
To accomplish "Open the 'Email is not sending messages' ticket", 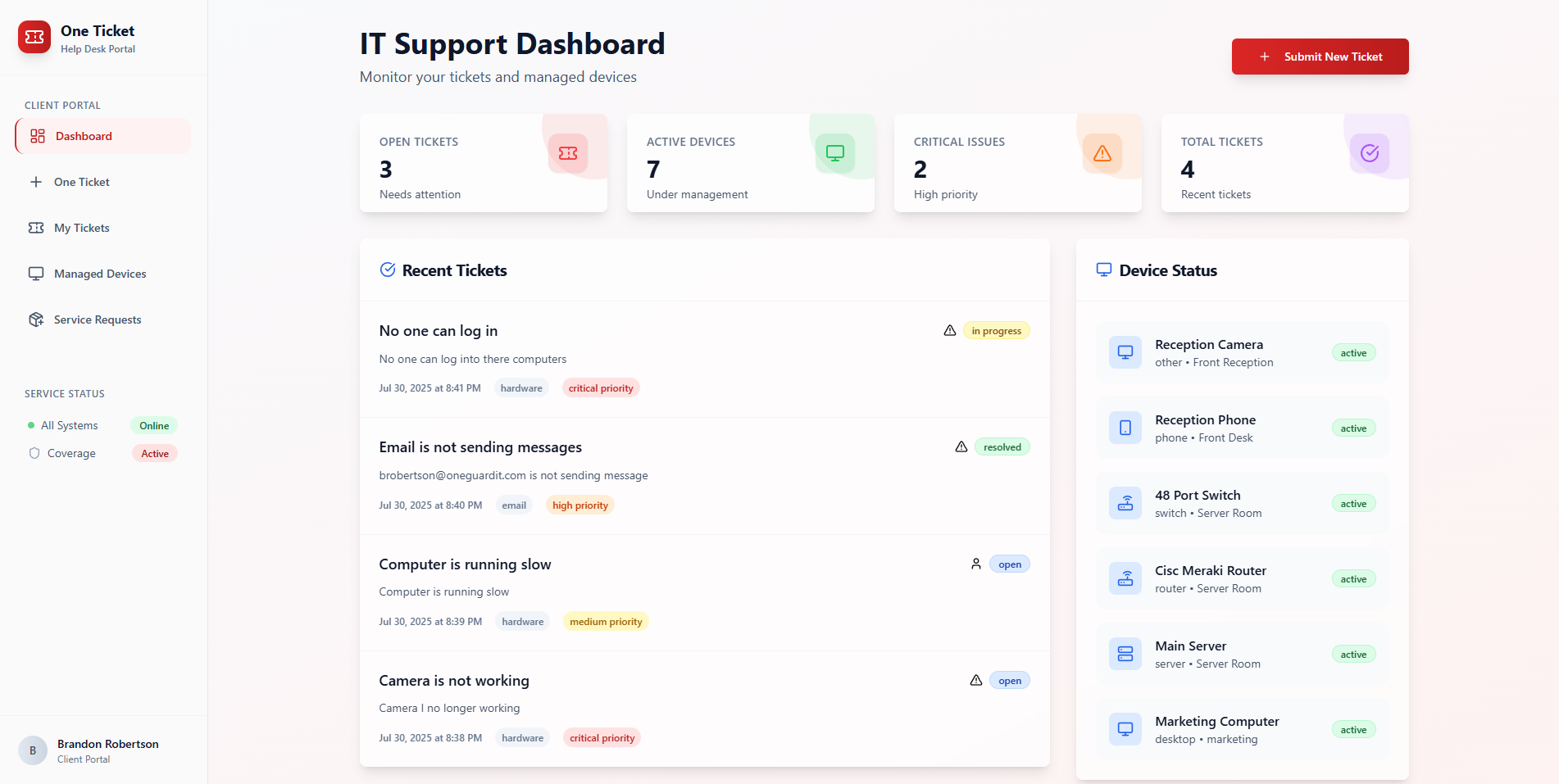I will click(x=705, y=476).
